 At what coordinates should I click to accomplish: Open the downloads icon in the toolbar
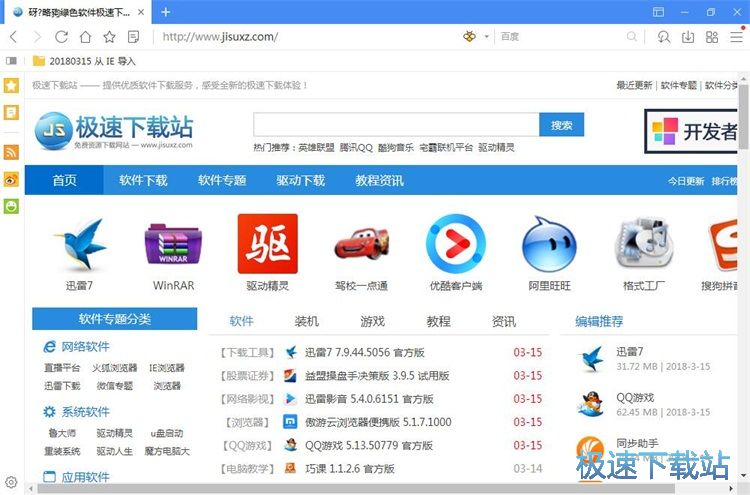pyautogui.click(x=688, y=37)
